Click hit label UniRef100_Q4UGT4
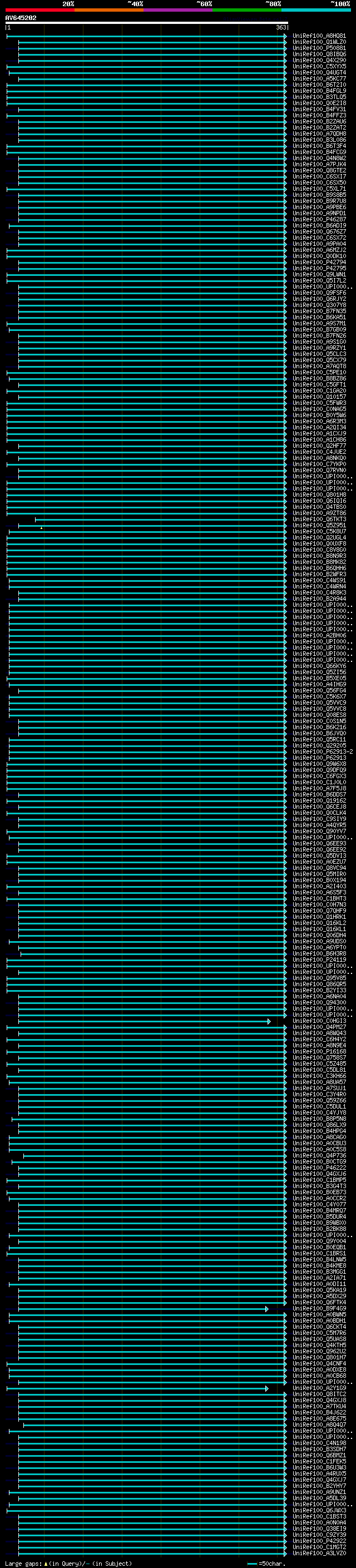Image resolution: width=356 pixels, height=1568 pixels. click(x=319, y=72)
